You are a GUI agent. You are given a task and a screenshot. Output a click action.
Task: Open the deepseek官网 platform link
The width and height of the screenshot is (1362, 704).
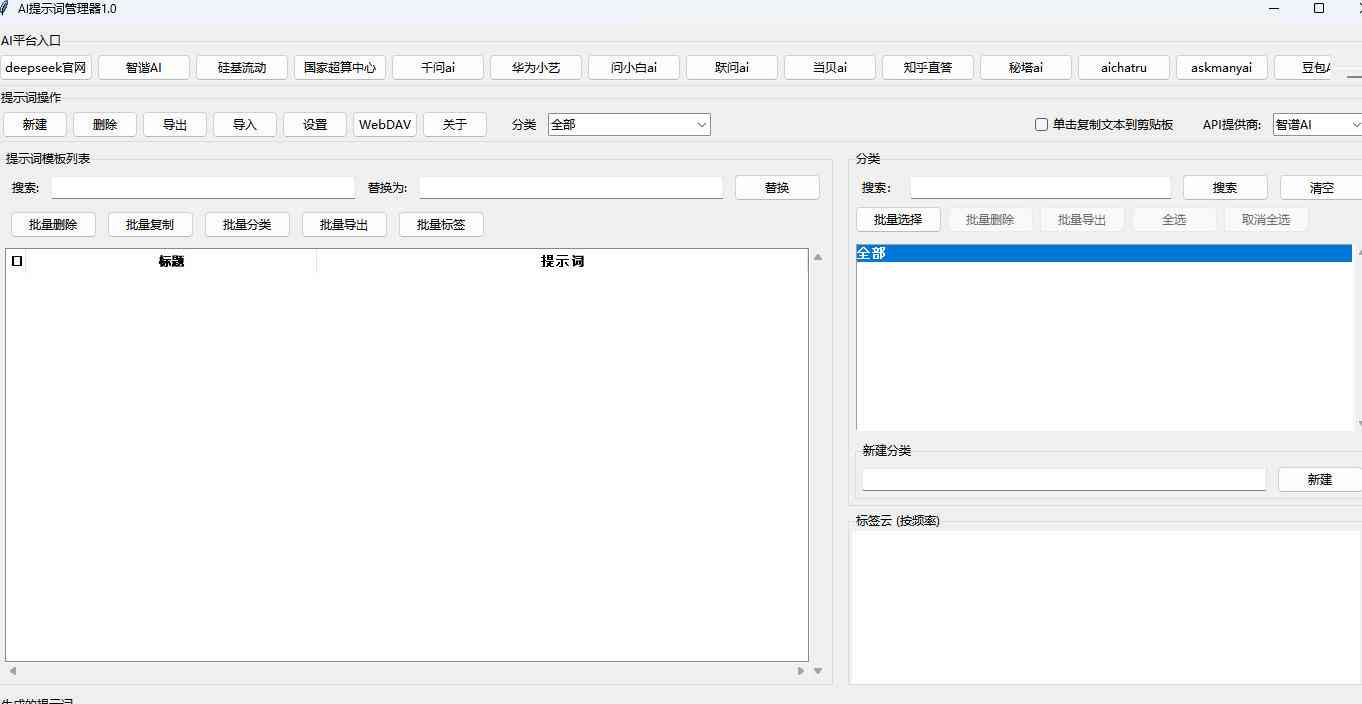tap(46, 68)
